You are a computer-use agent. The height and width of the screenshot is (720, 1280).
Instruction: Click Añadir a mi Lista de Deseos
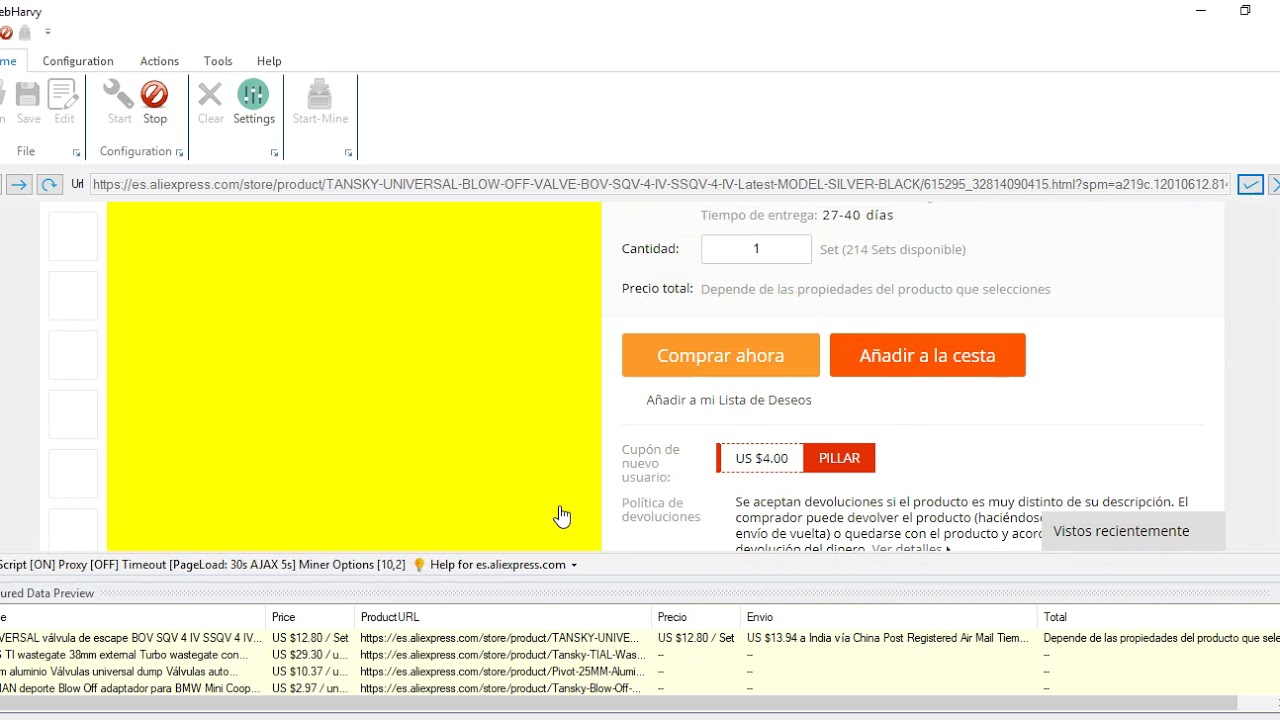(x=729, y=400)
